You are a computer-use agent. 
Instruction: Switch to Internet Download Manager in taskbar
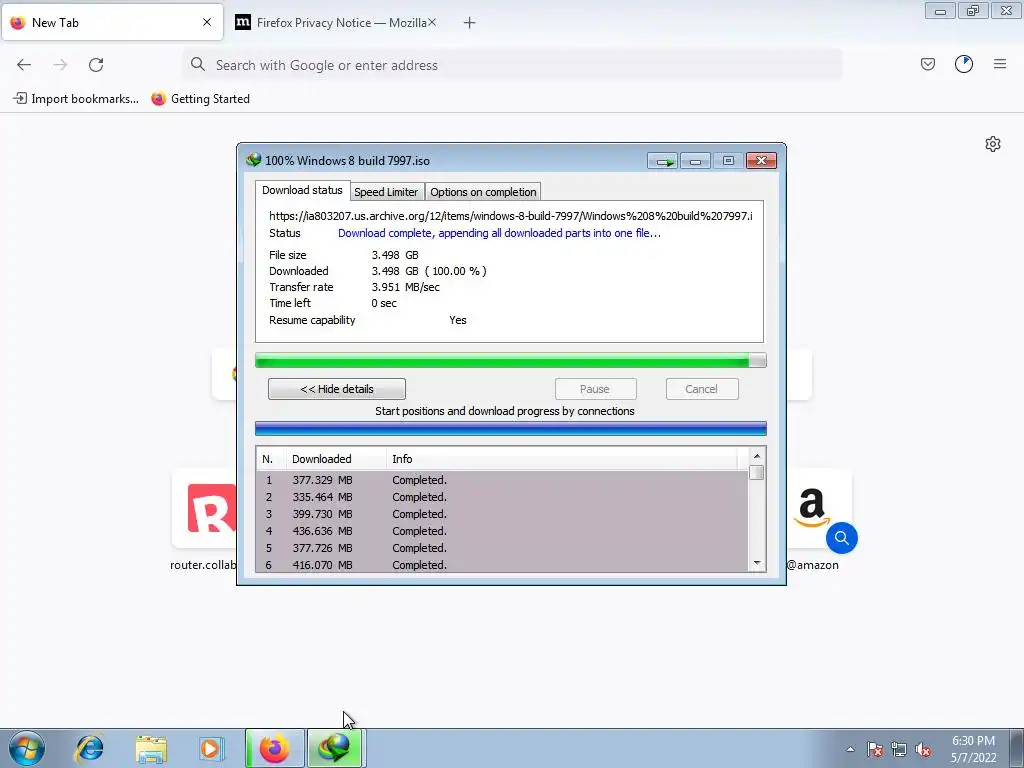point(336,748)
